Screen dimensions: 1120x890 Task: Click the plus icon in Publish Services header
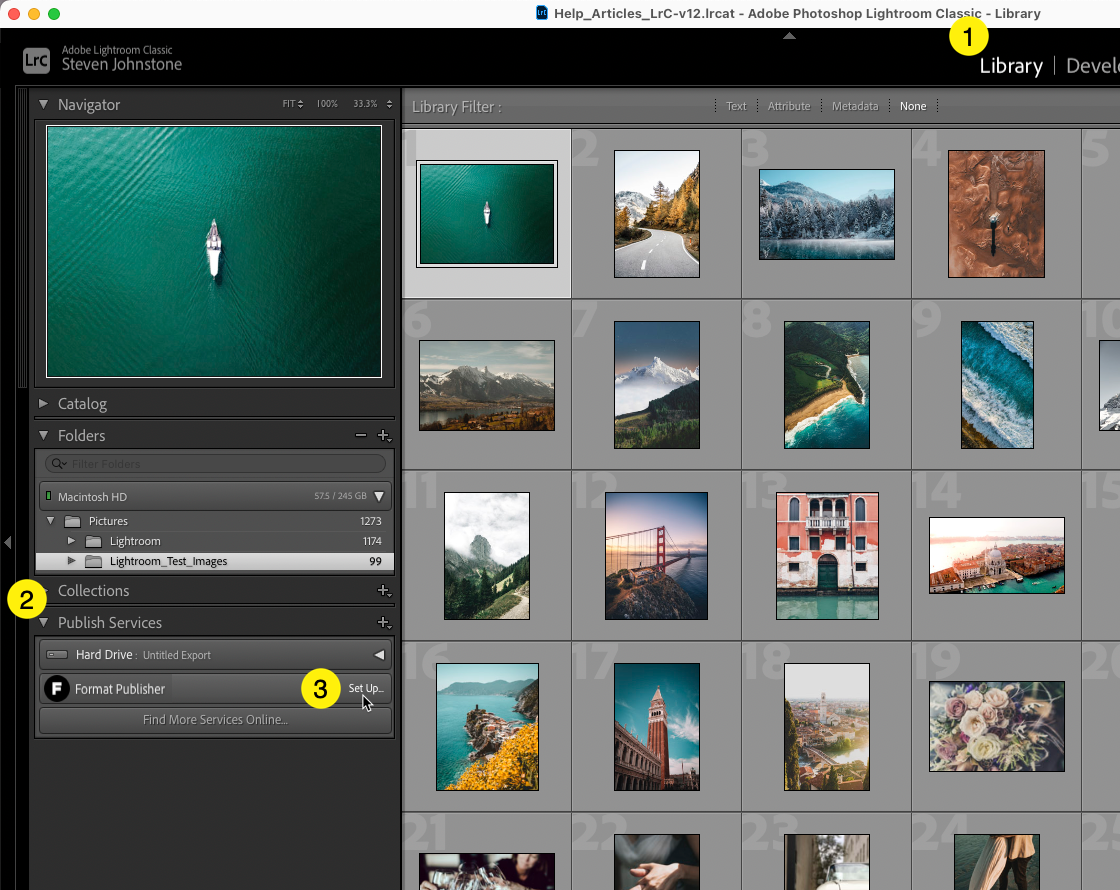(384, 623)
